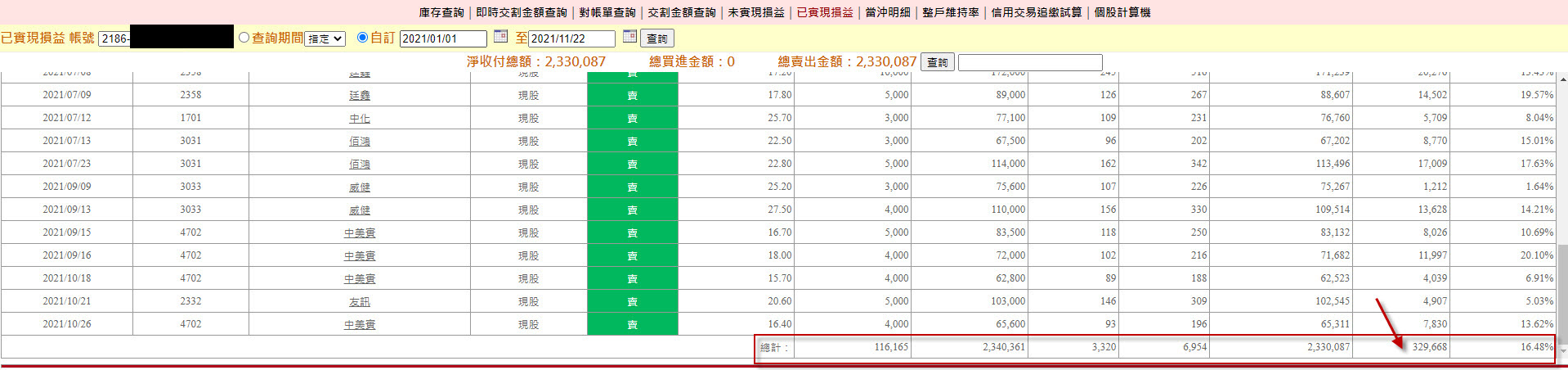Image resolution: width=1568 pixels, height=370 pixels.
Task: Click stock code 1701
Action: pyautogui.click(x=190, y=118)
